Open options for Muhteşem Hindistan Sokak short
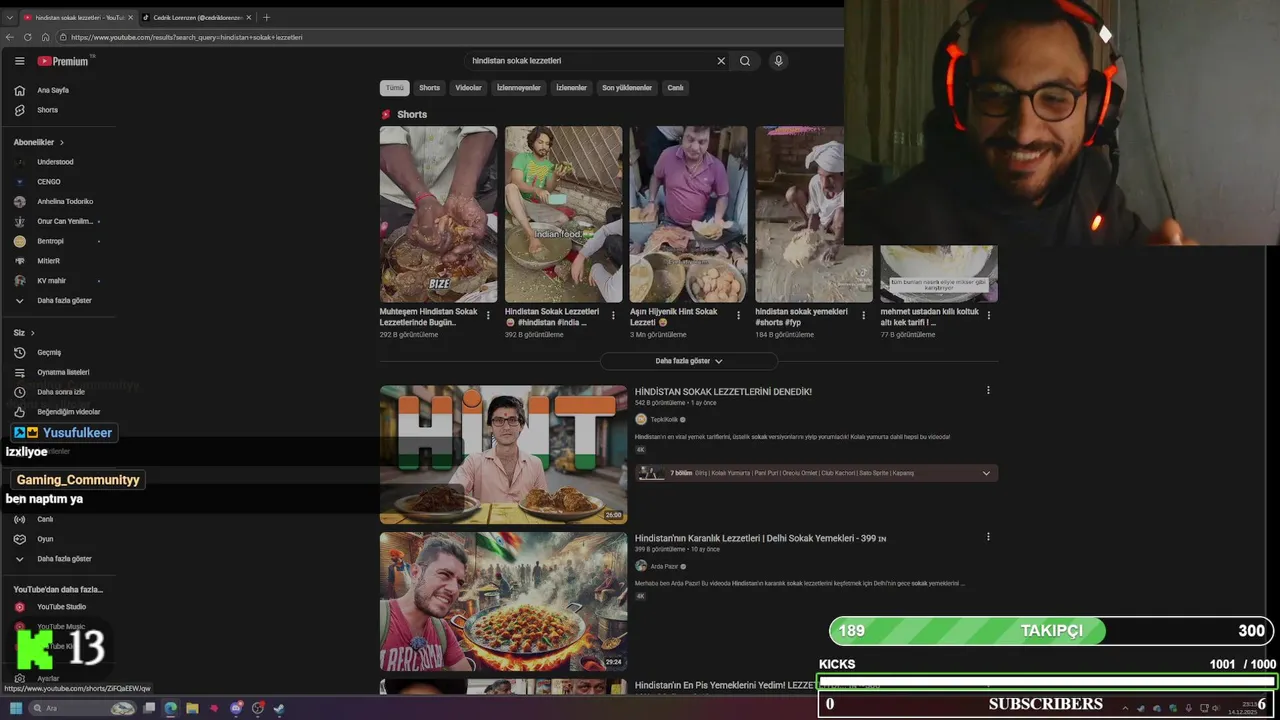 tap(488, 315)
